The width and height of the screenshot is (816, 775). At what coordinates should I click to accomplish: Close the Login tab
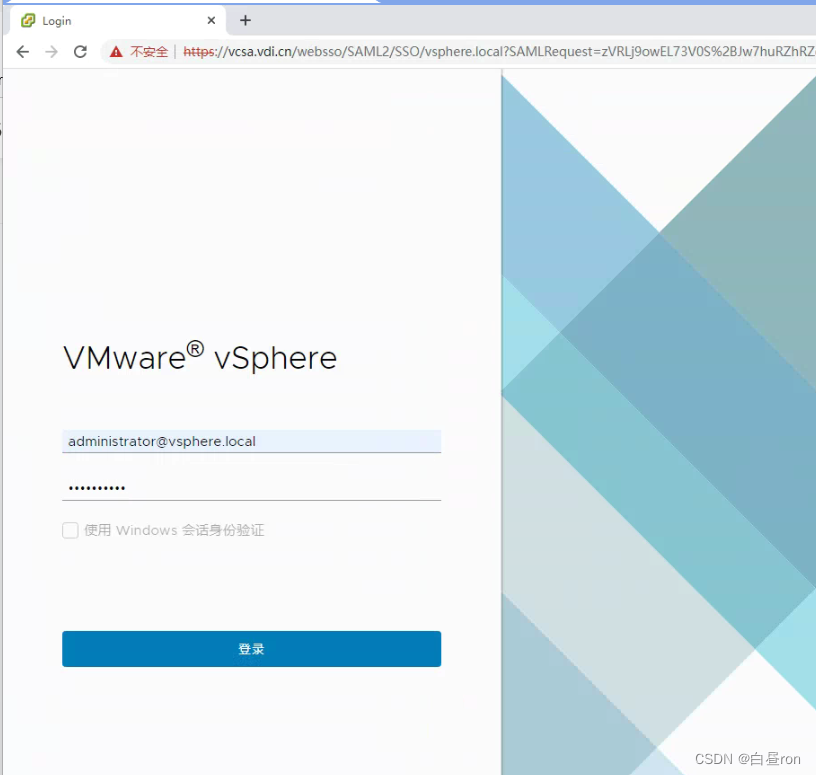[x=211, y=20]
